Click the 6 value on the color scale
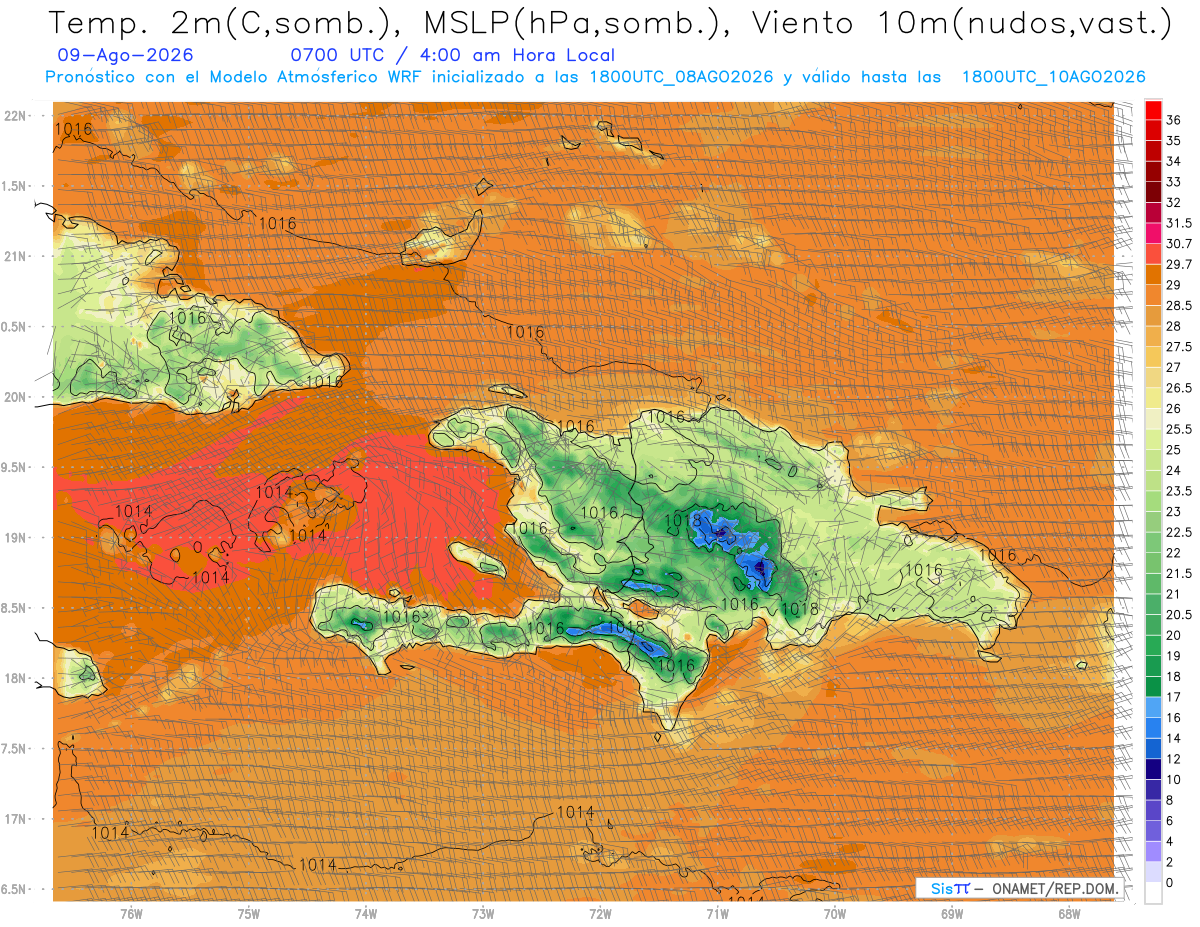The height and width of the screenshot is (927, 1200). 1171,820
